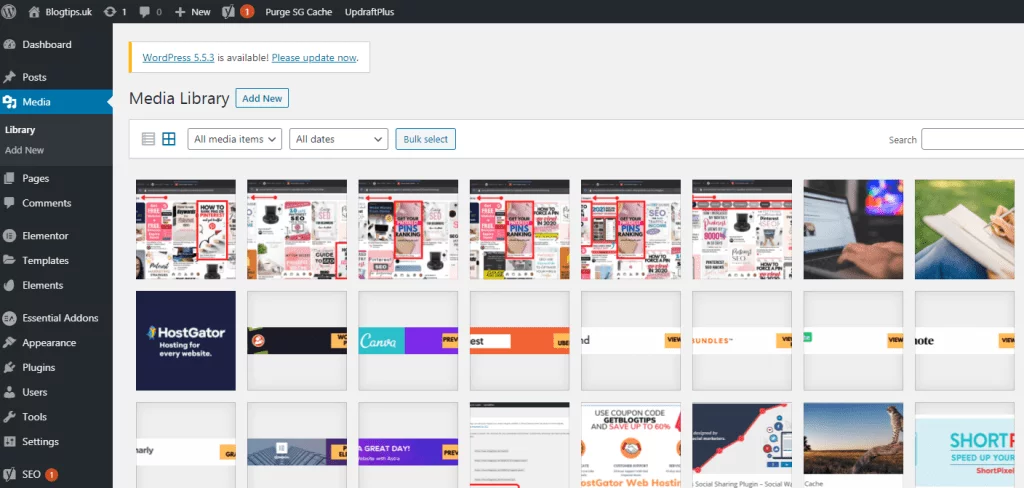Click the New label in admin bar
This screenshot has height=488, width=1024.
(x=200, y=12)
